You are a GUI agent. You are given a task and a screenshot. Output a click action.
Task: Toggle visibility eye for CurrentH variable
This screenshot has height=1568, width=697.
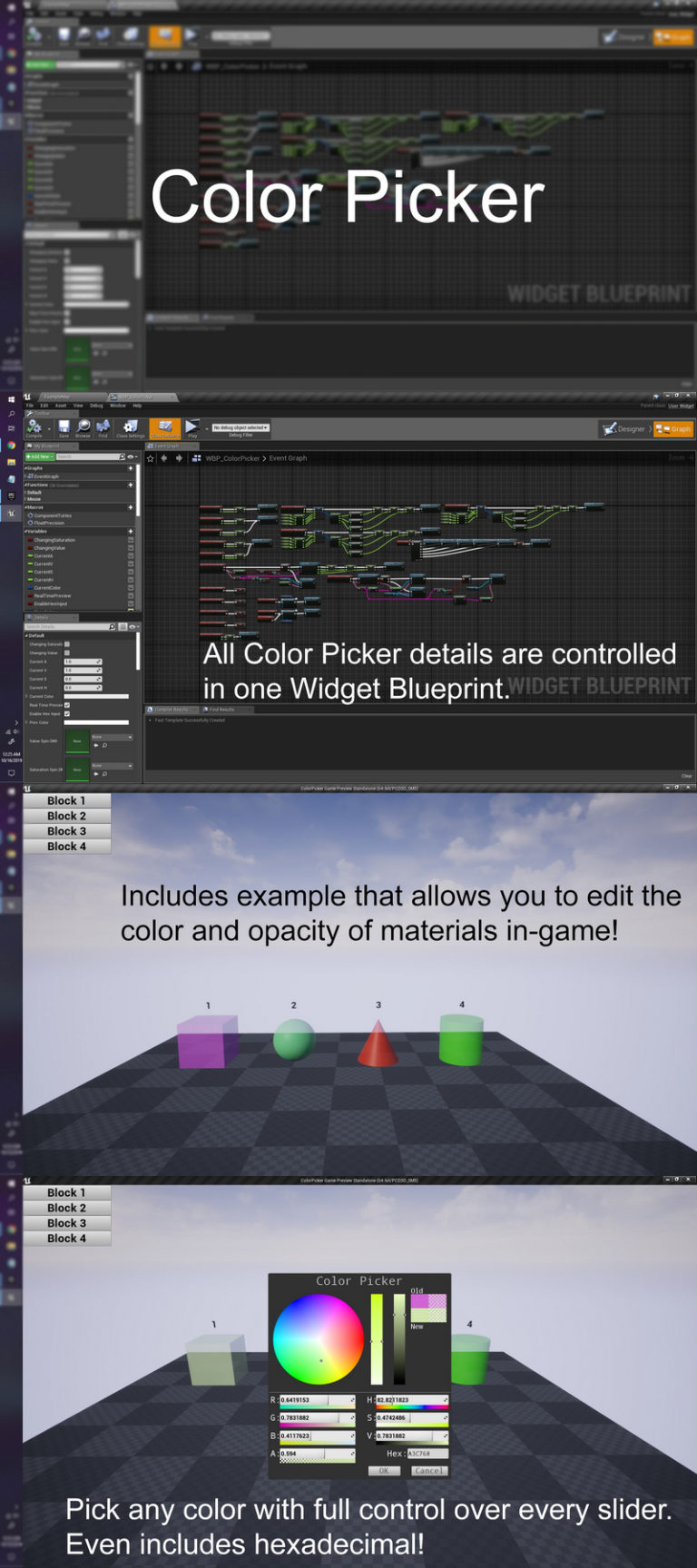click(x=131, y=580)
